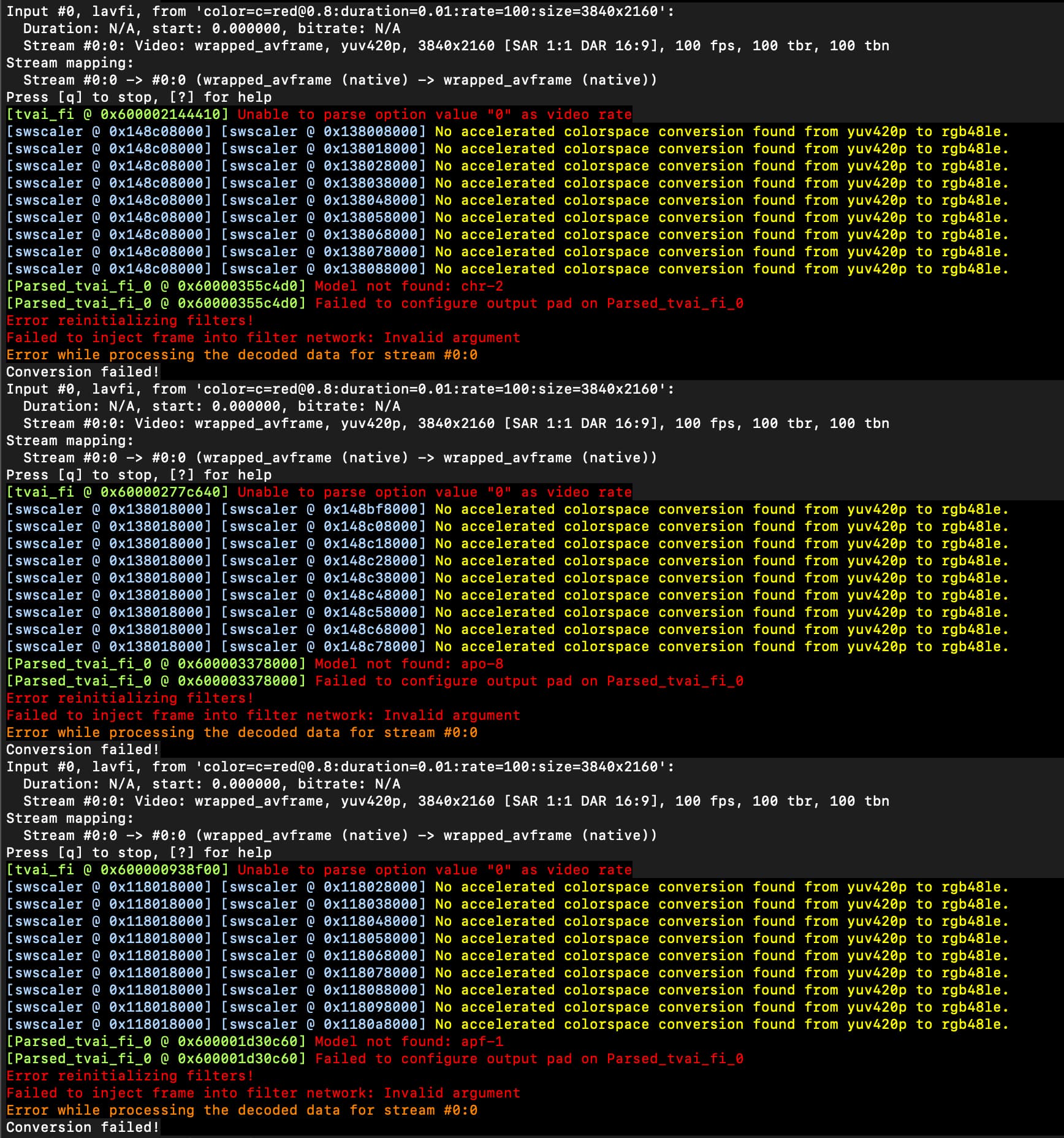The image size is (1064, 1138).
Task: Click the Parsed_tvai_fi_0 line at 0x600001d30c60
Action: click(156, 1041)
